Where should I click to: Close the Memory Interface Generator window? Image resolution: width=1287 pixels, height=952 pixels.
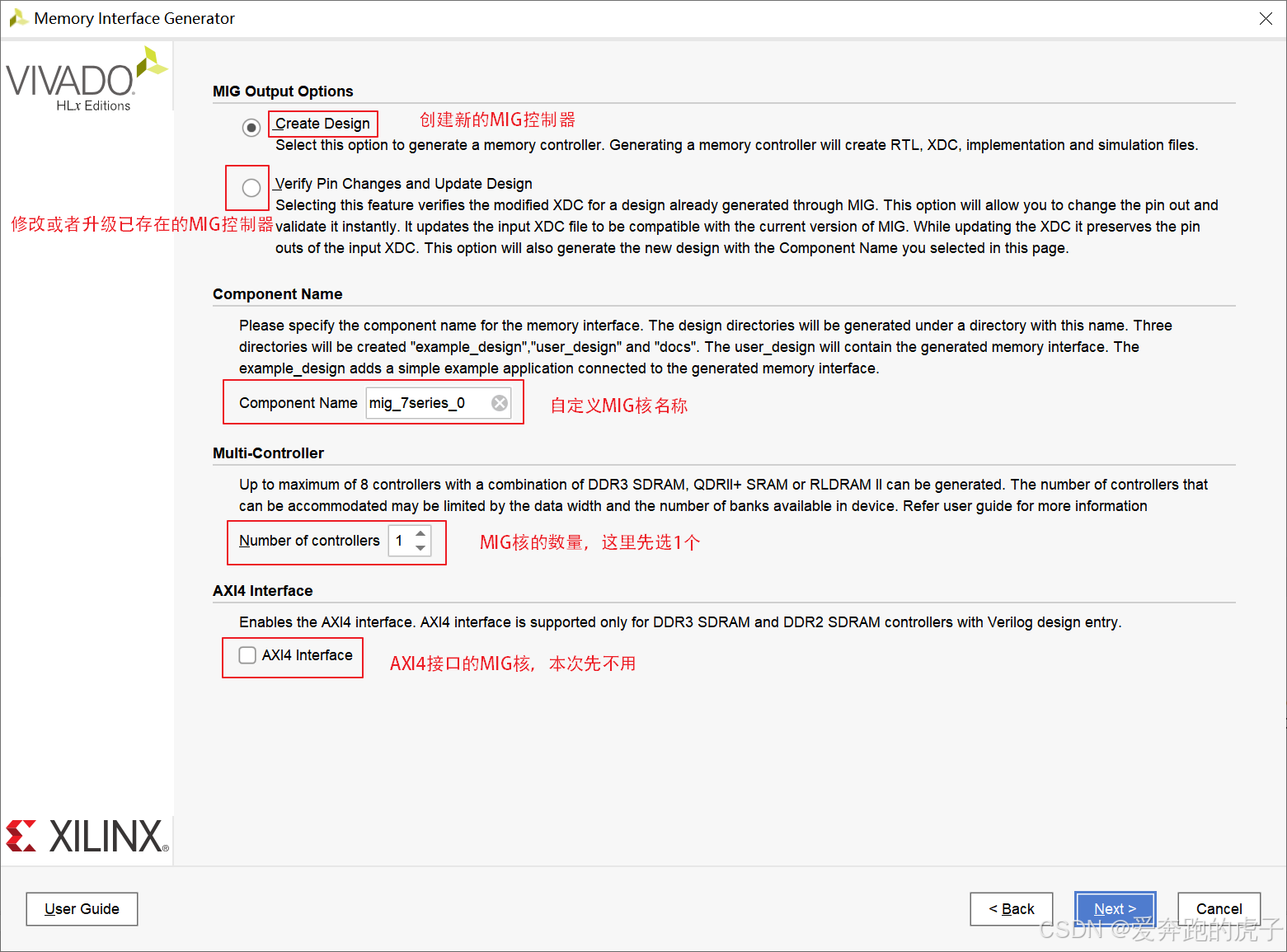[1266, 18]
